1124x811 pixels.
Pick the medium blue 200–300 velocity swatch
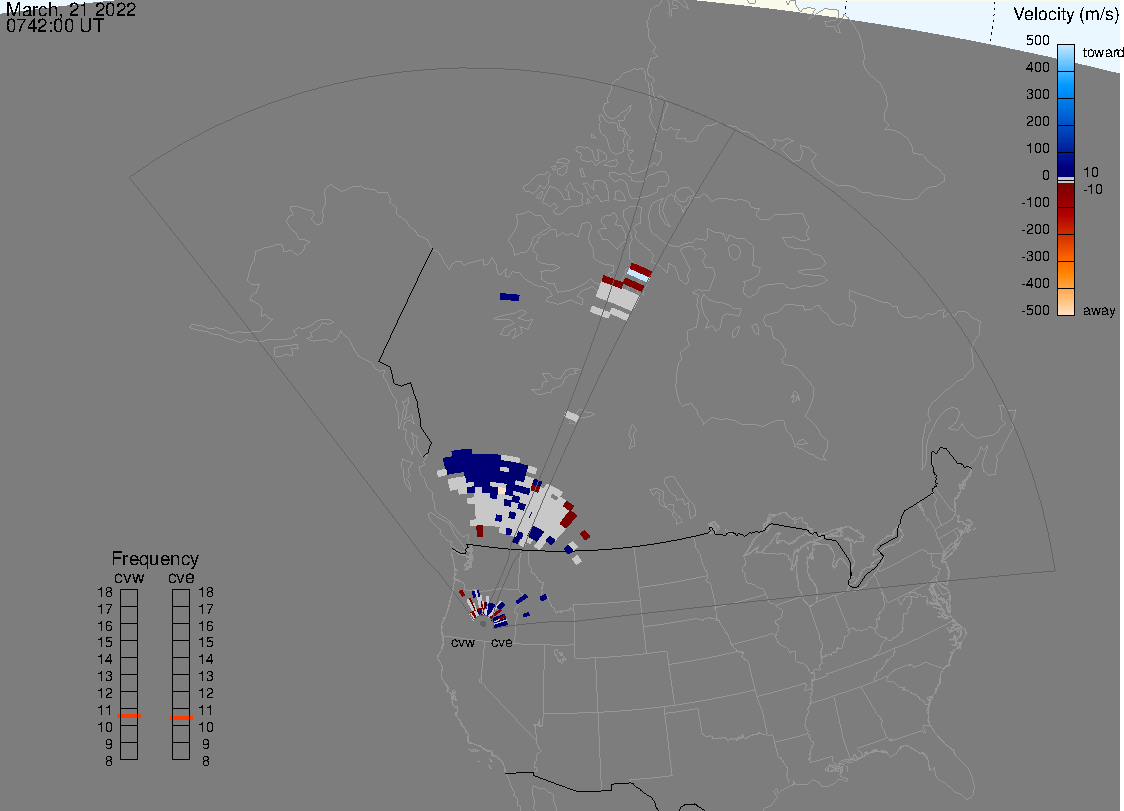[x=1066, y=112]
